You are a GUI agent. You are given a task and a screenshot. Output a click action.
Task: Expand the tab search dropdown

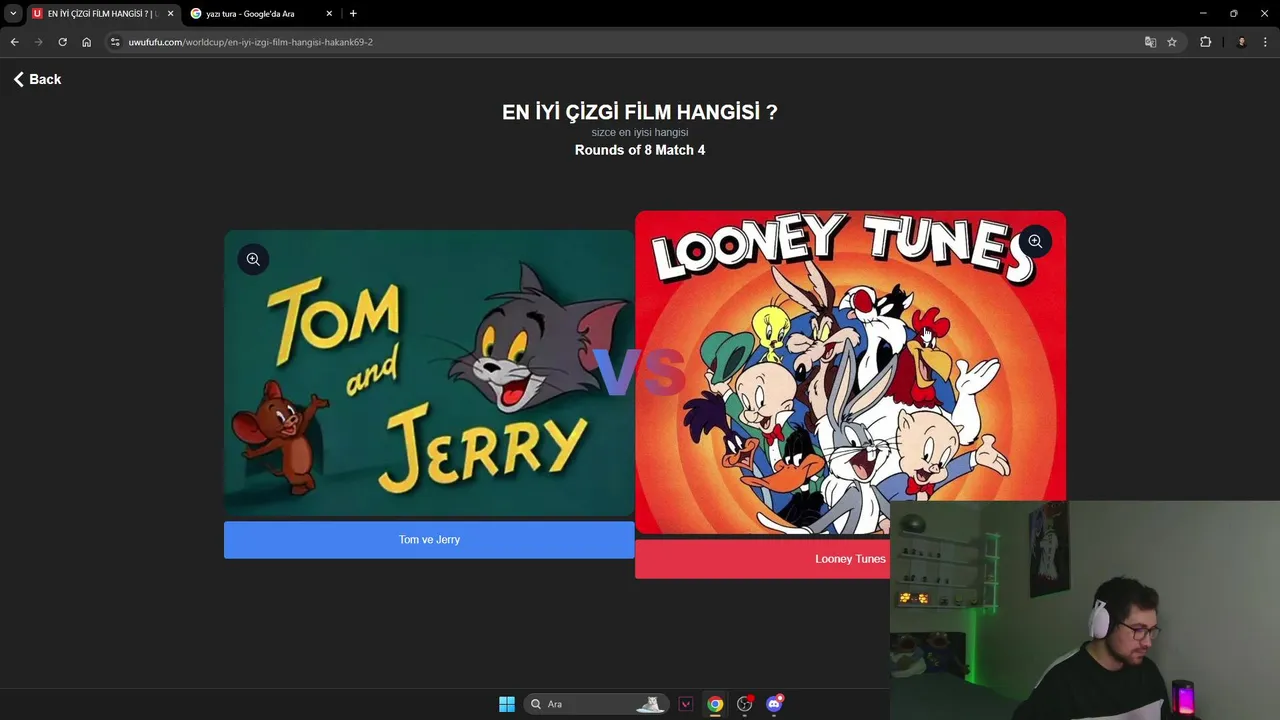coord(13,14)
